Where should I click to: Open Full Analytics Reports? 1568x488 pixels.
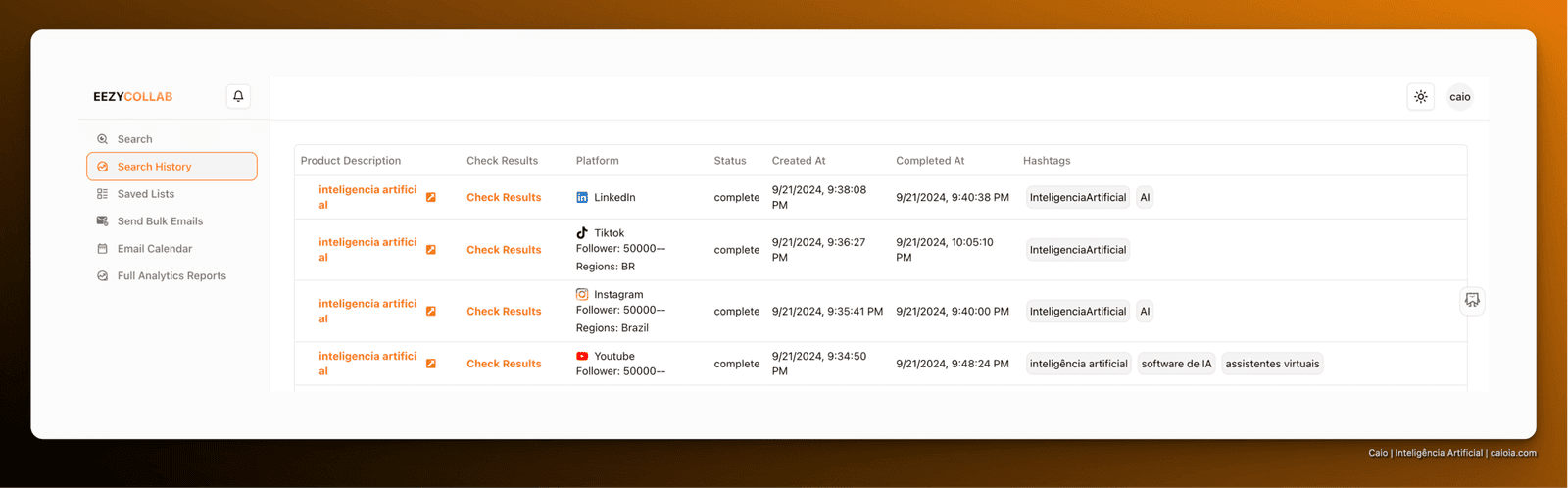171,276
